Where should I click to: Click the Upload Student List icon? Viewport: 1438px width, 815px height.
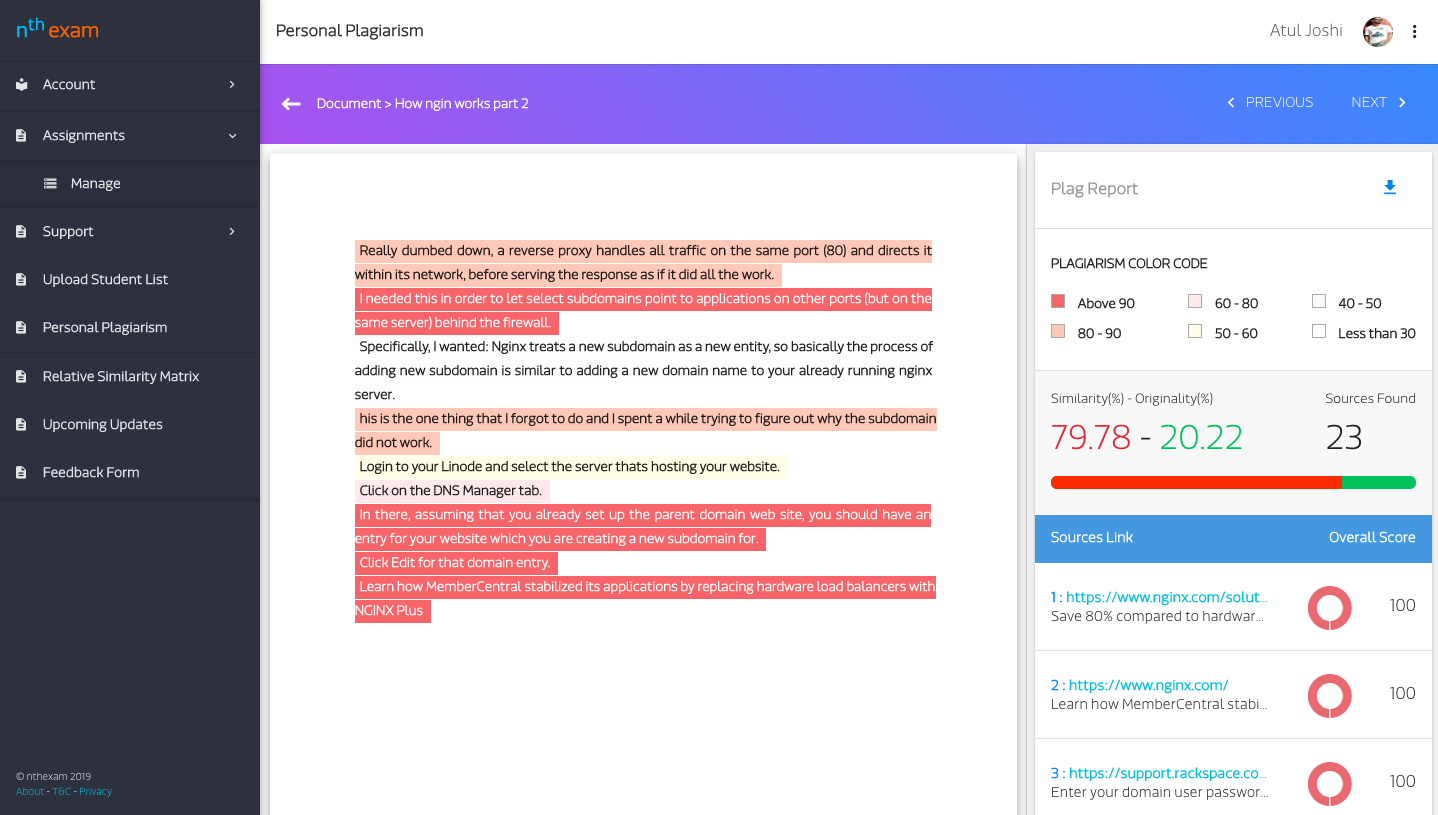pyautogui.click(x=21, y=280)
